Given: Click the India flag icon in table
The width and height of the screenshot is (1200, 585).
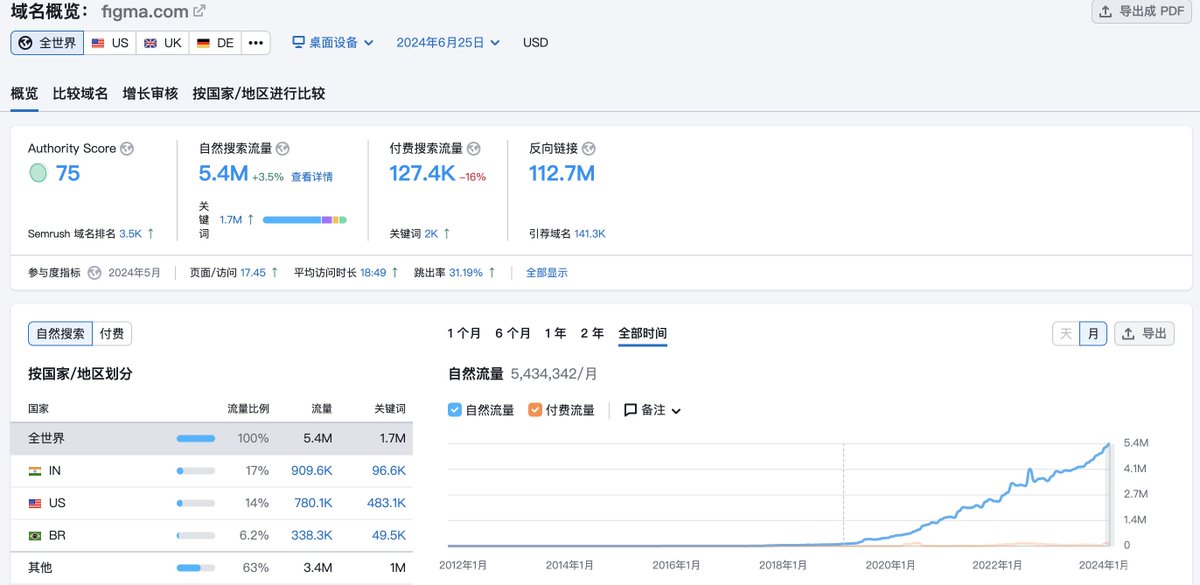Looking at the screenshot, I should [35, 470].
